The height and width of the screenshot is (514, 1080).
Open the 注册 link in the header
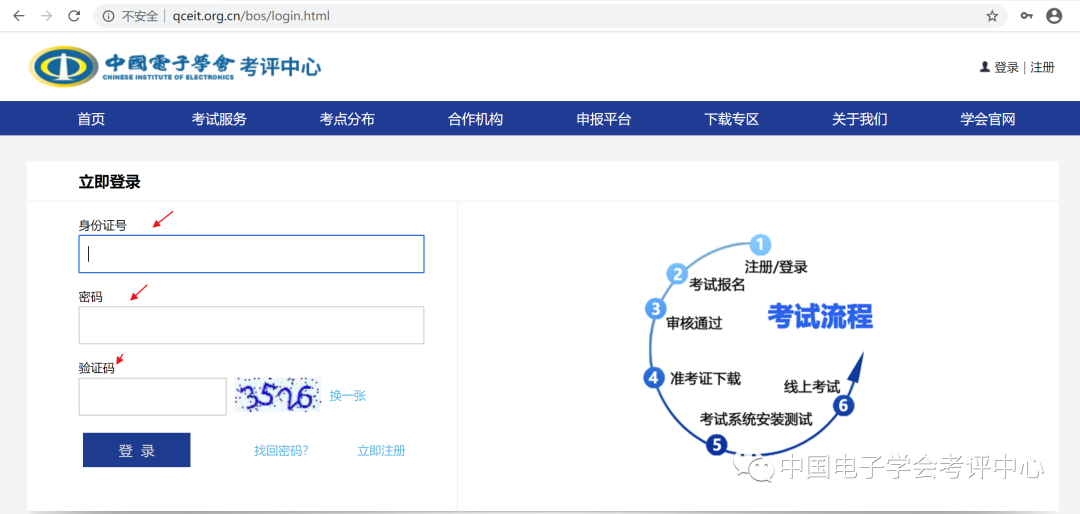click(x=1042, y=68)
